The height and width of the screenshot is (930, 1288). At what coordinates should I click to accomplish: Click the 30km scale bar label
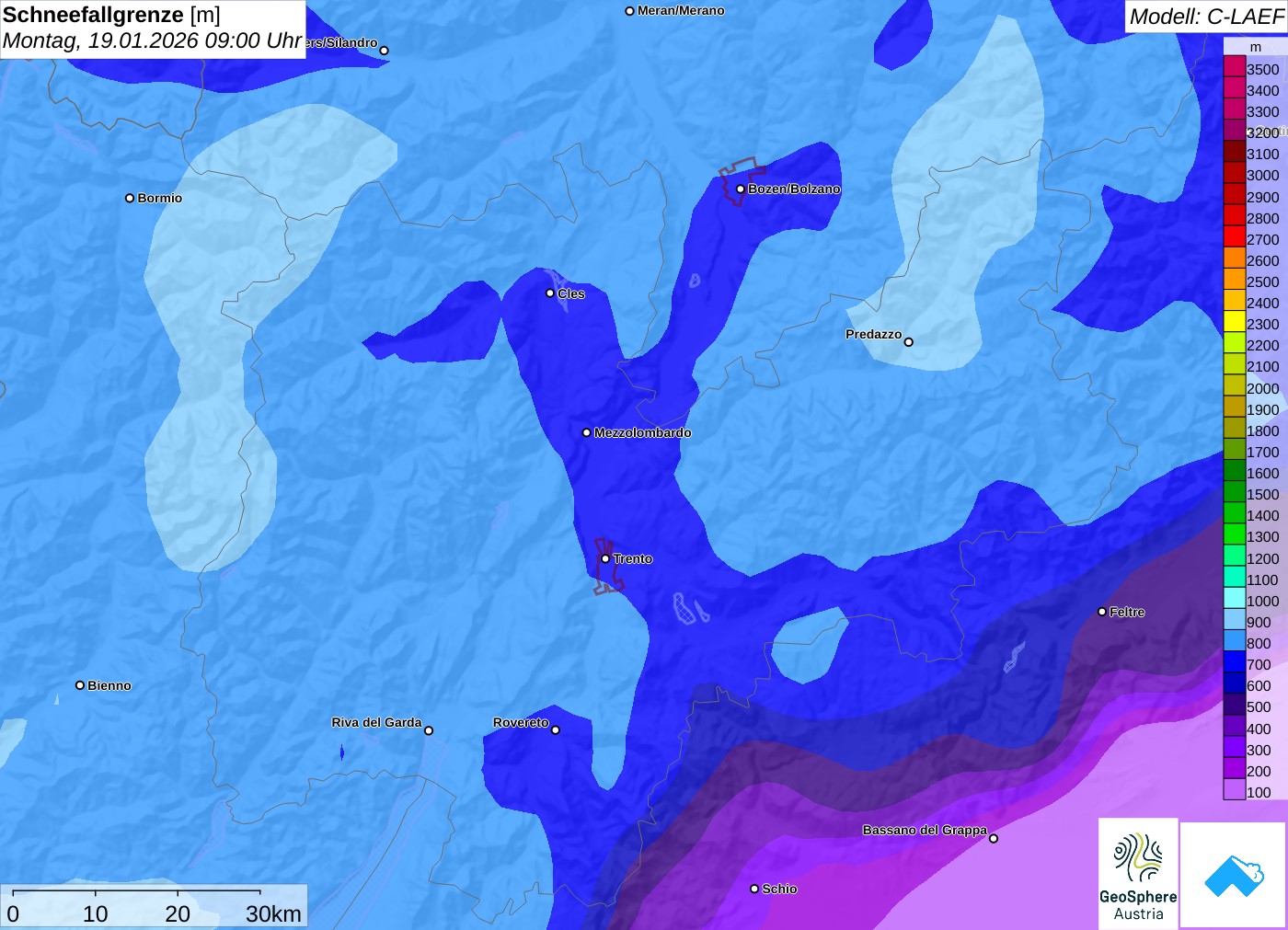[273, 913]
